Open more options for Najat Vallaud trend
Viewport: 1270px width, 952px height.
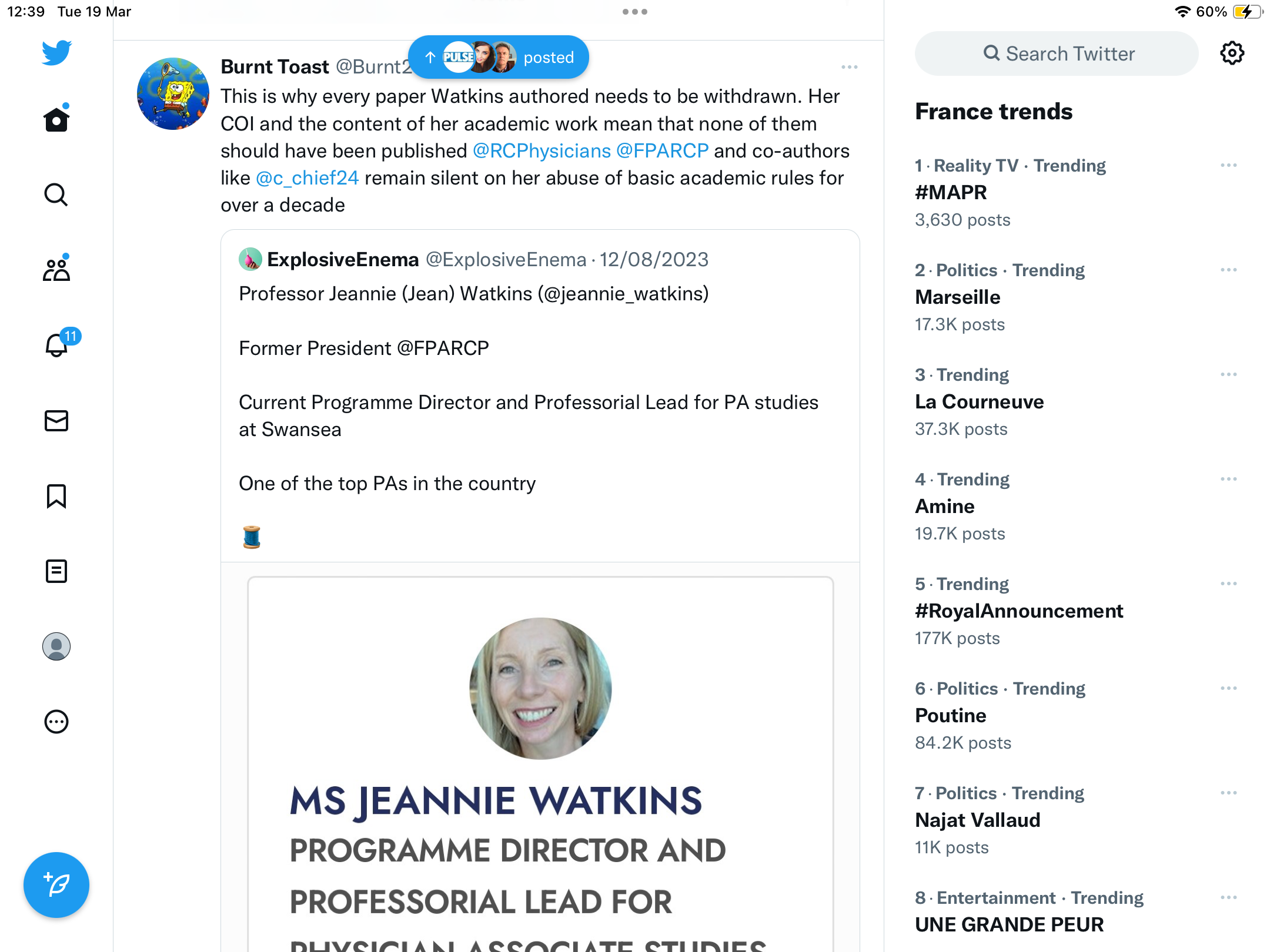point(1228,793)
